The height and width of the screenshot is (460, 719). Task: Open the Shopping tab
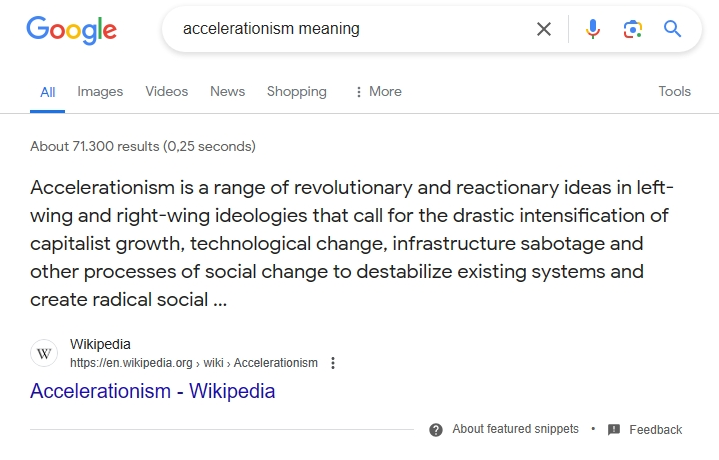[x=296, y=91]
